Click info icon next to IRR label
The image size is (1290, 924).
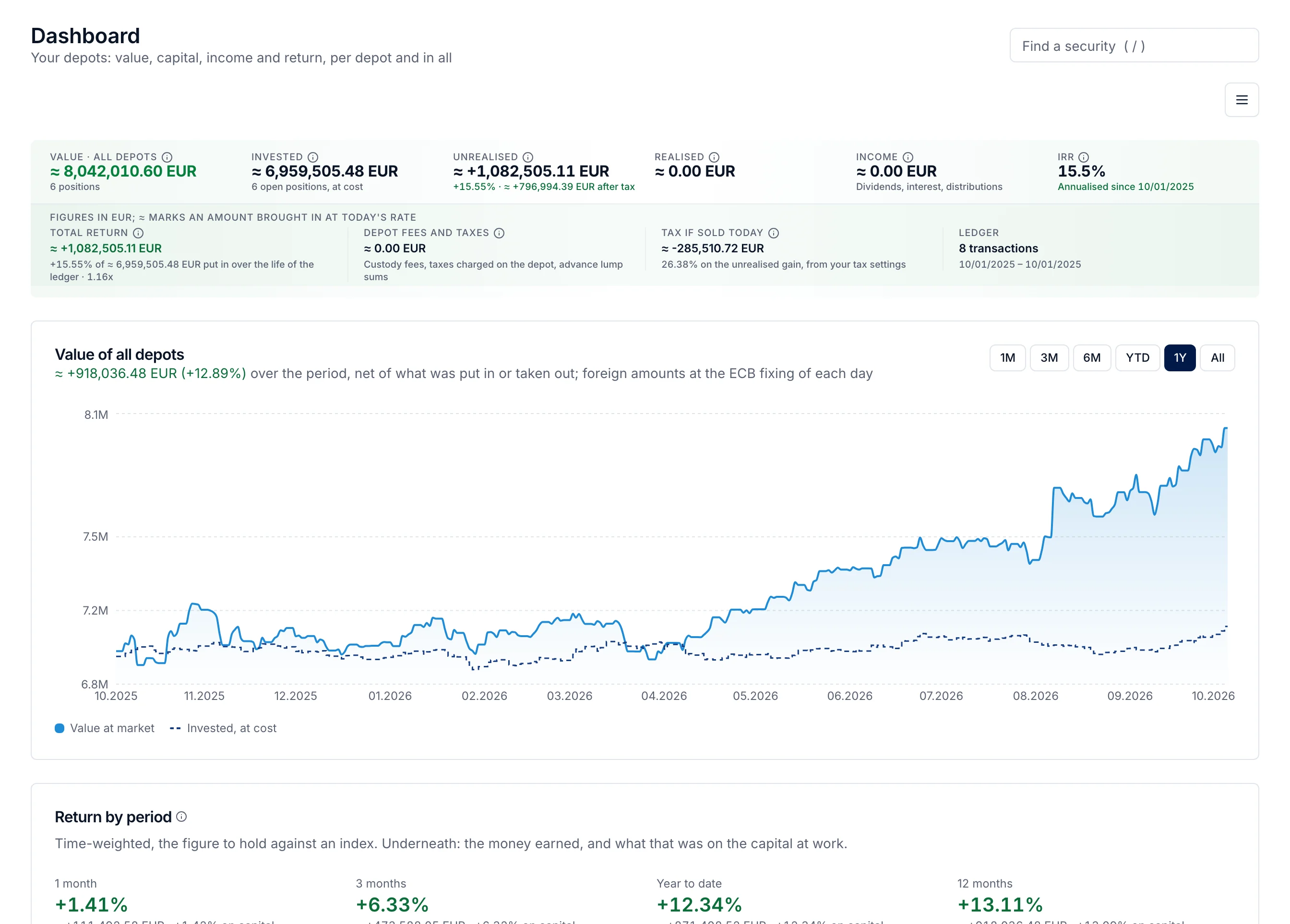coord(1084,157)
